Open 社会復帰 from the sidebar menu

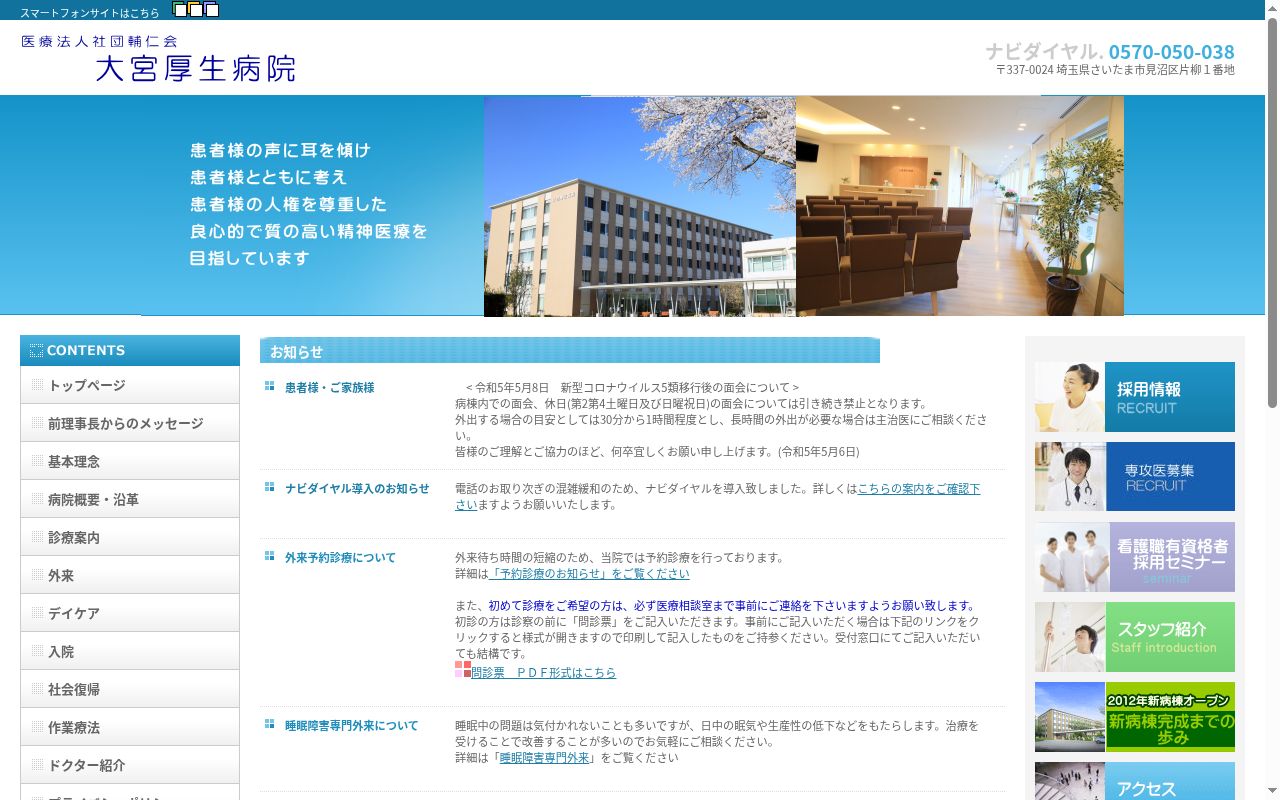pyautogui.click(x=130, y=689)
